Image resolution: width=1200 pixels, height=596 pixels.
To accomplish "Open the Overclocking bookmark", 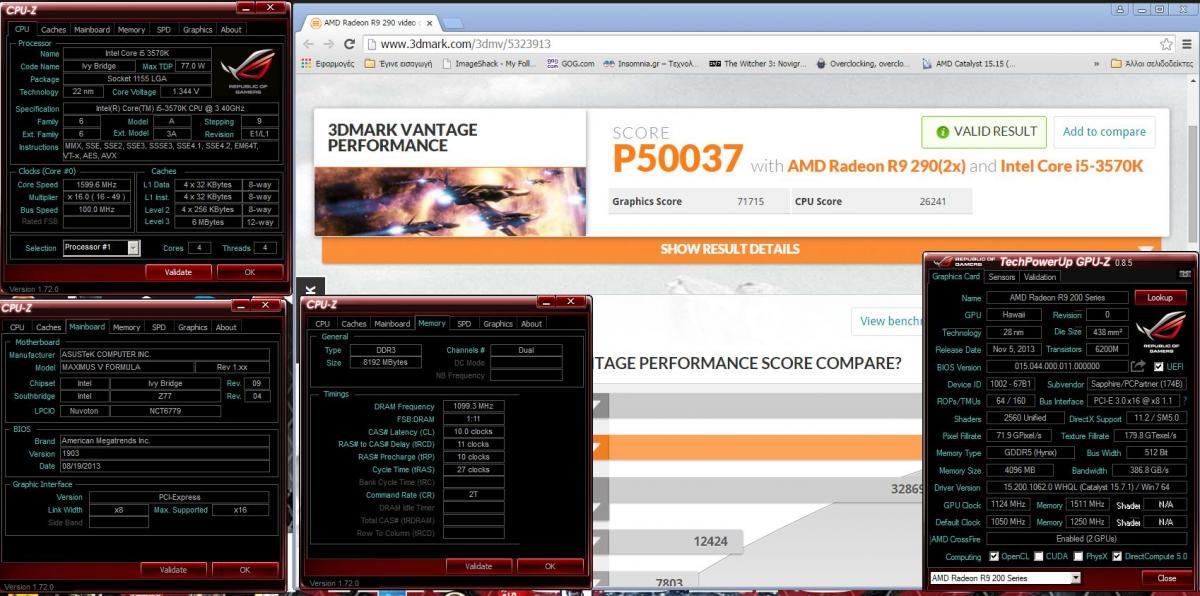I will click(863, 63).
